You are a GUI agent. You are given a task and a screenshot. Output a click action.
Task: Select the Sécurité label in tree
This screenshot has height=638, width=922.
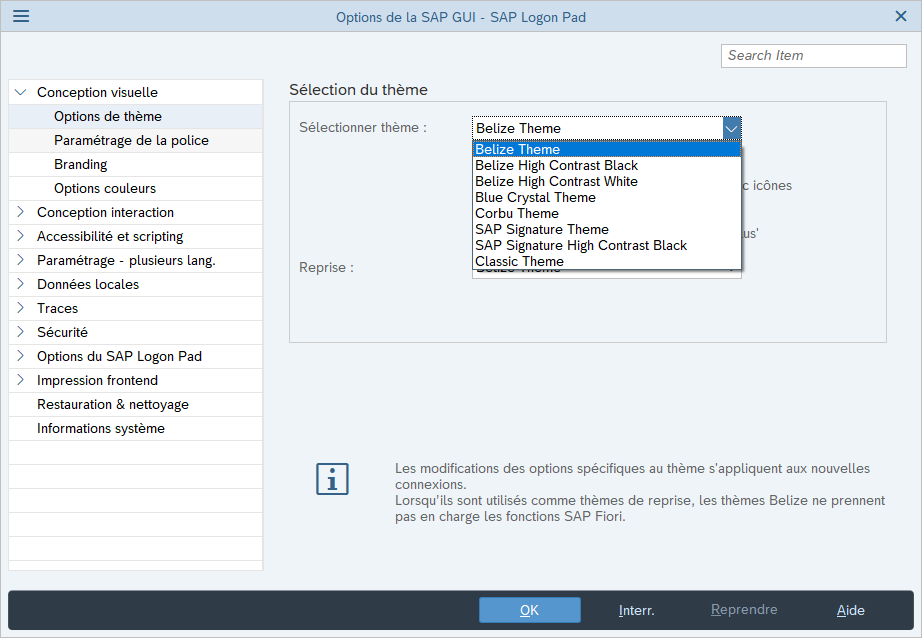pos(62,332)
